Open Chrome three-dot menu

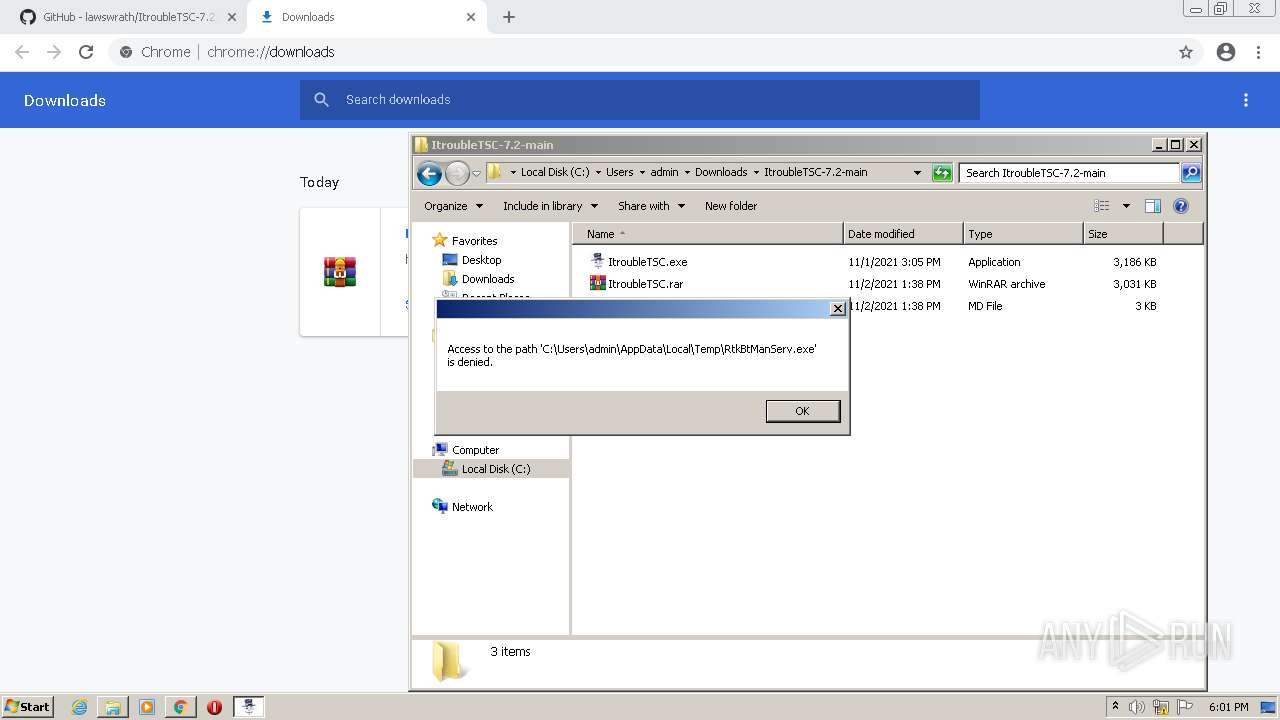(x=1259, y=52)
